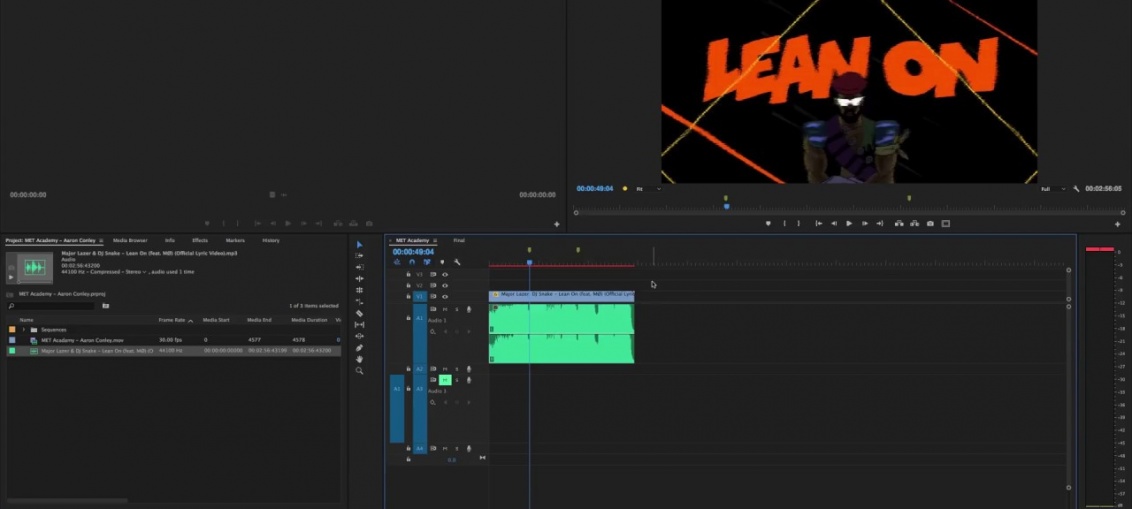Switch to the History tab
The image size is (1132, 509).
click(271, 240)
